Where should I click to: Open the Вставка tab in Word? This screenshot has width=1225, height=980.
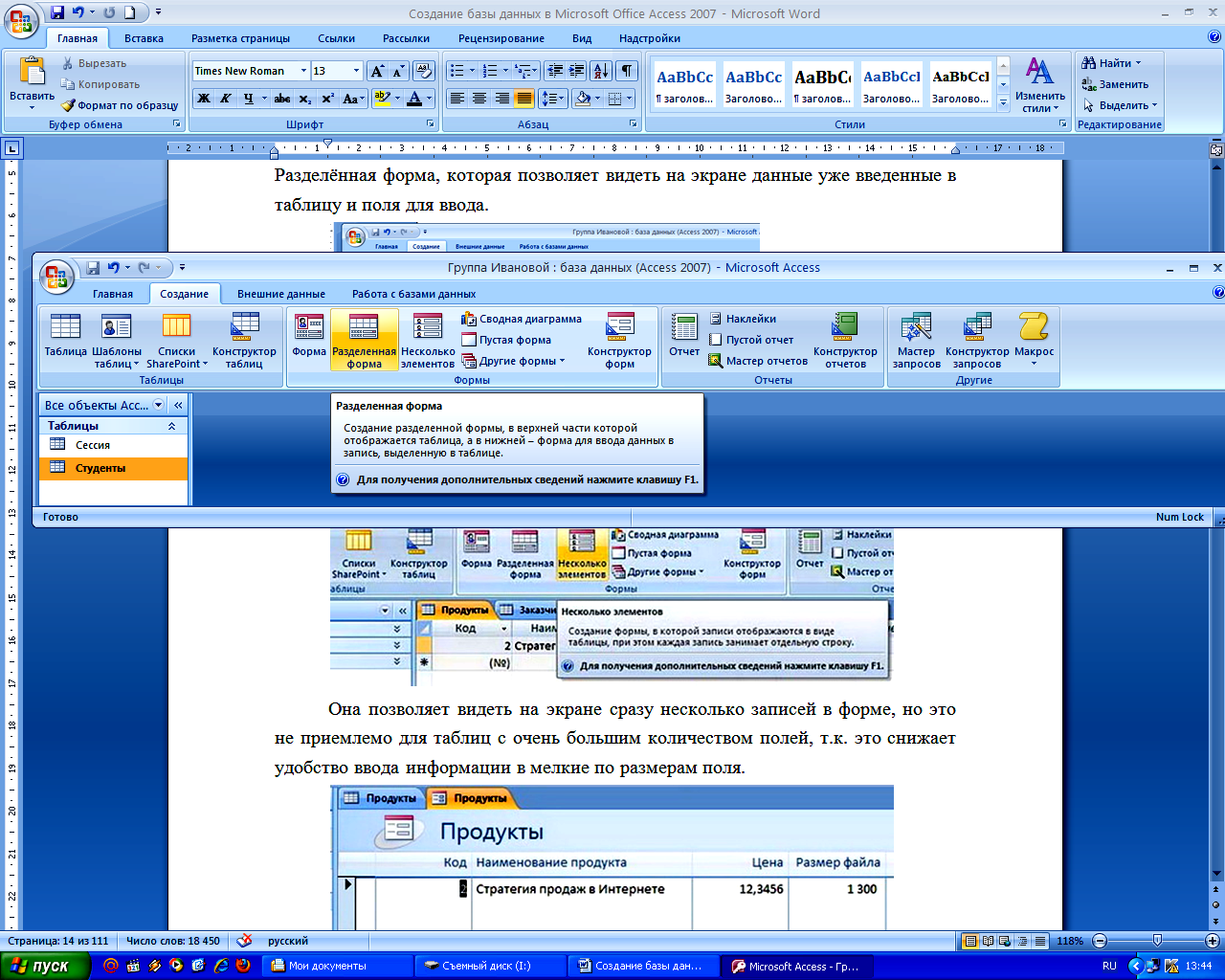tap(144, 38)
